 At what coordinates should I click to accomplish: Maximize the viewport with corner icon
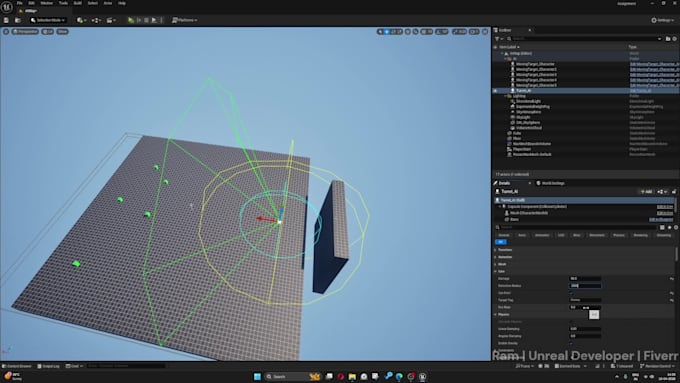pos(485,32)
